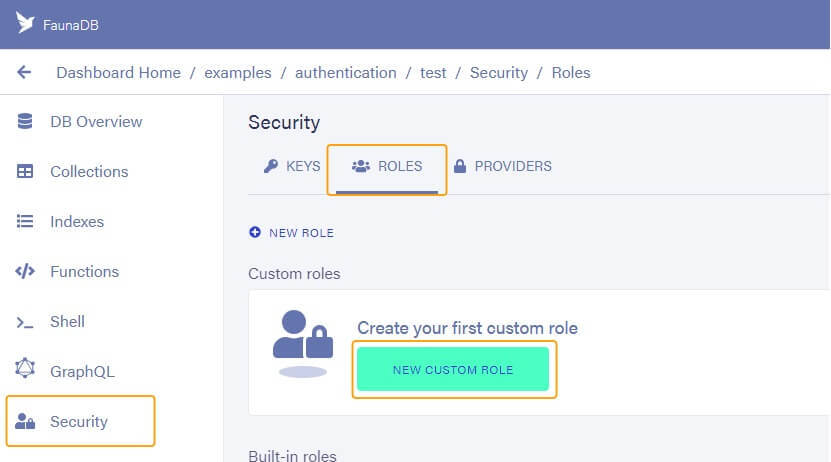Click the Security user-lock sidebar icon
The width and height of the screenshot is (831, 462).
26,422
